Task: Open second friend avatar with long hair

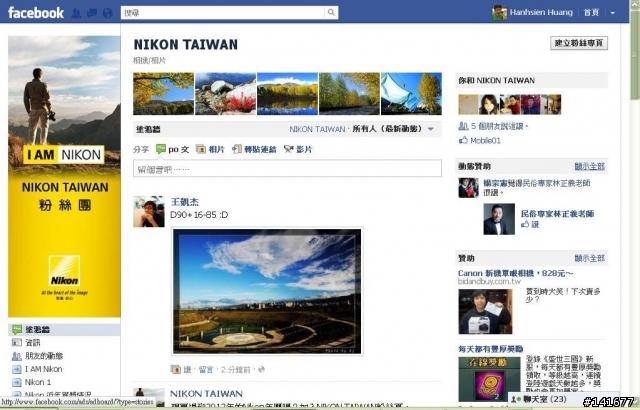Action: pyautogui.click(x=489, y=104)
